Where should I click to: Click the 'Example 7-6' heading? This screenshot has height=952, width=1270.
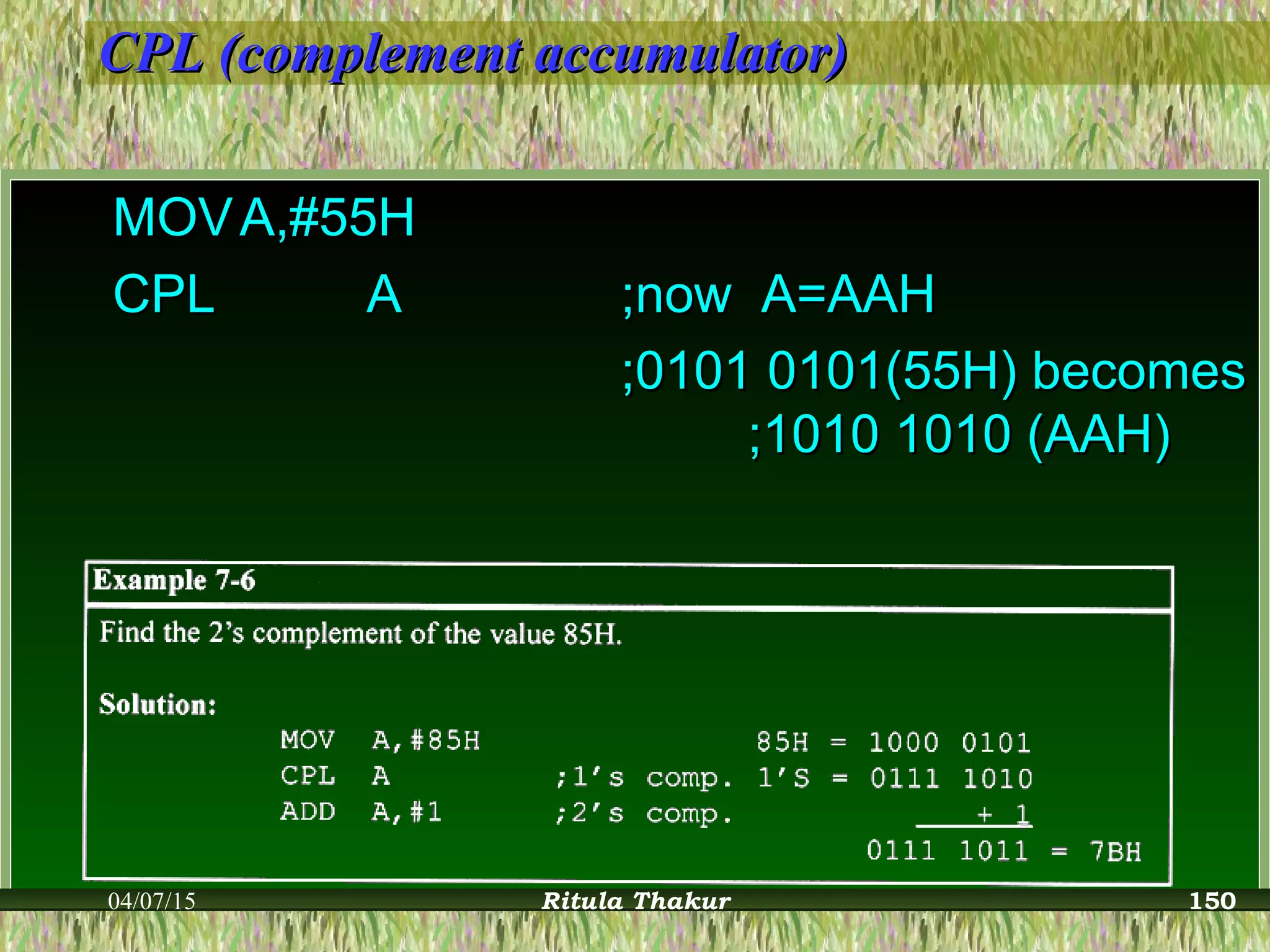pyautogui.click(x=174, y=581)
